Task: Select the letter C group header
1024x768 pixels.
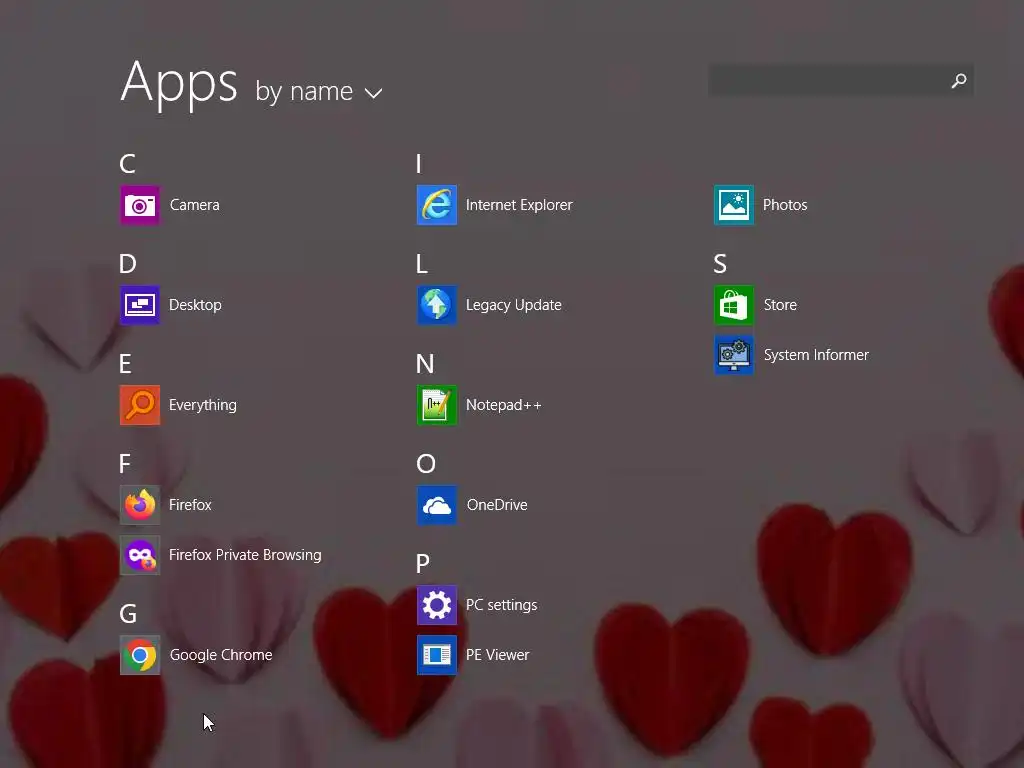Action: tap(127, 163)
